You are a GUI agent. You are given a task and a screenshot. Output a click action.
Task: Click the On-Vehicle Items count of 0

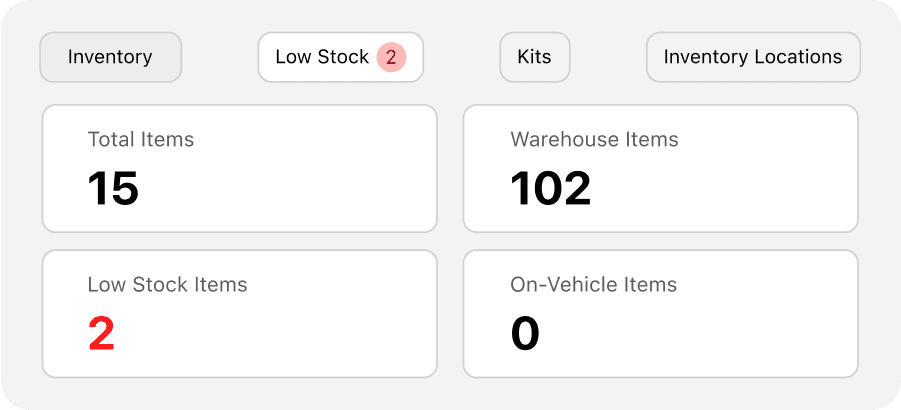pyautogui.click(x=525, y=334)
